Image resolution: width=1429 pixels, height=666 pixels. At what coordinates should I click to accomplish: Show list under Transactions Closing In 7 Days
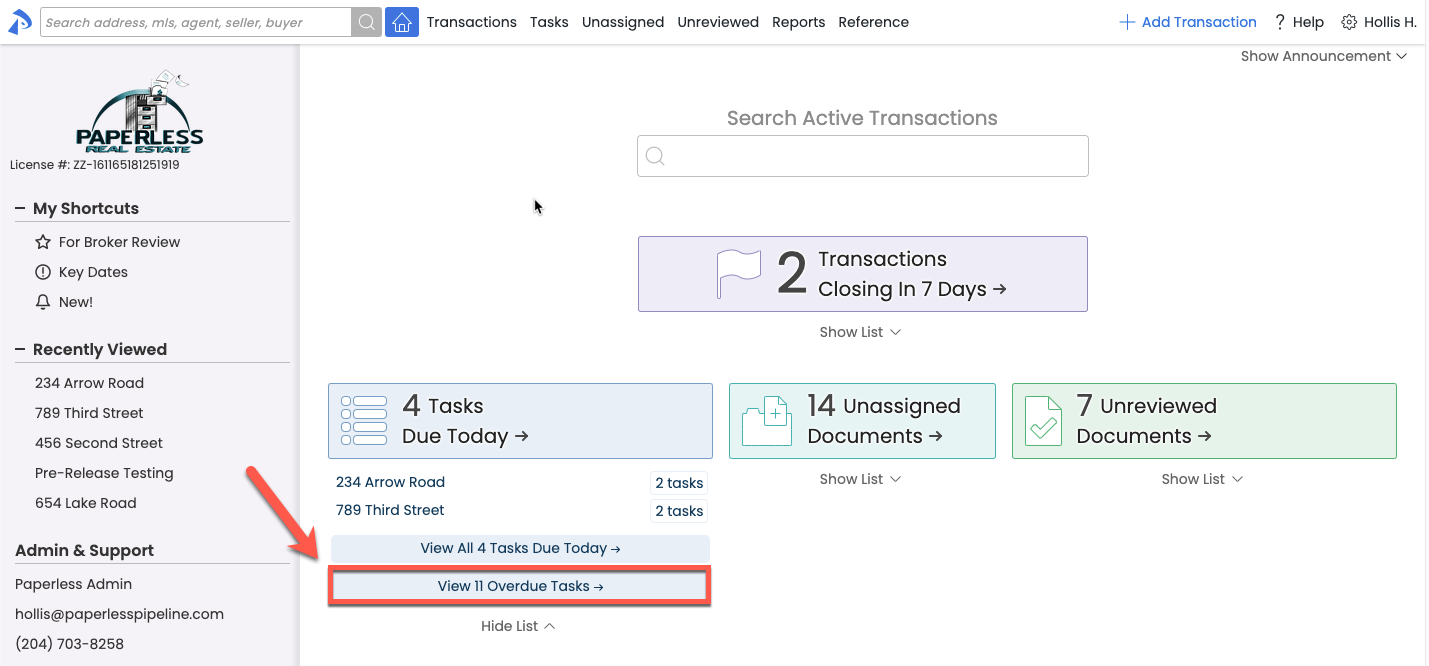[860, 332]
